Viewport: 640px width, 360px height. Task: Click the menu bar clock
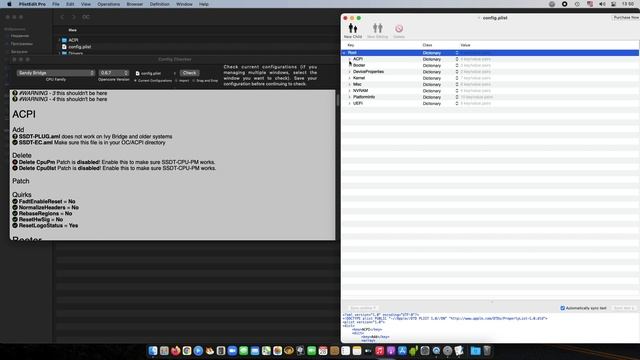[x=628, y=4]
